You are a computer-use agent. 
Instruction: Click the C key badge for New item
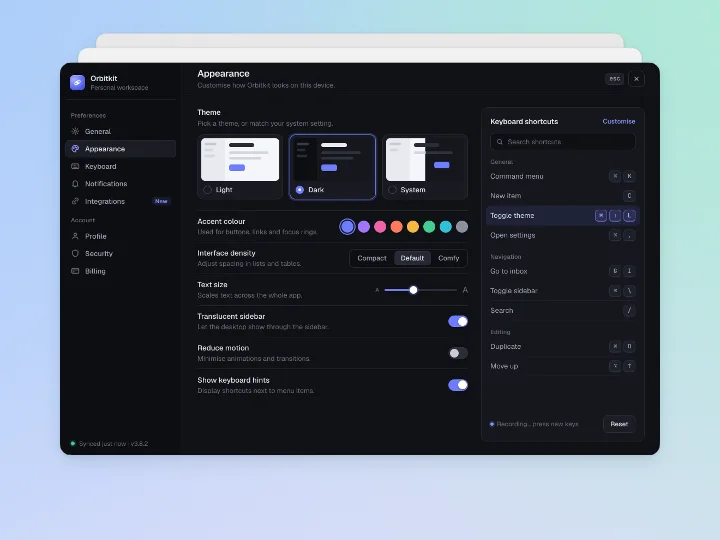point(629,196)
